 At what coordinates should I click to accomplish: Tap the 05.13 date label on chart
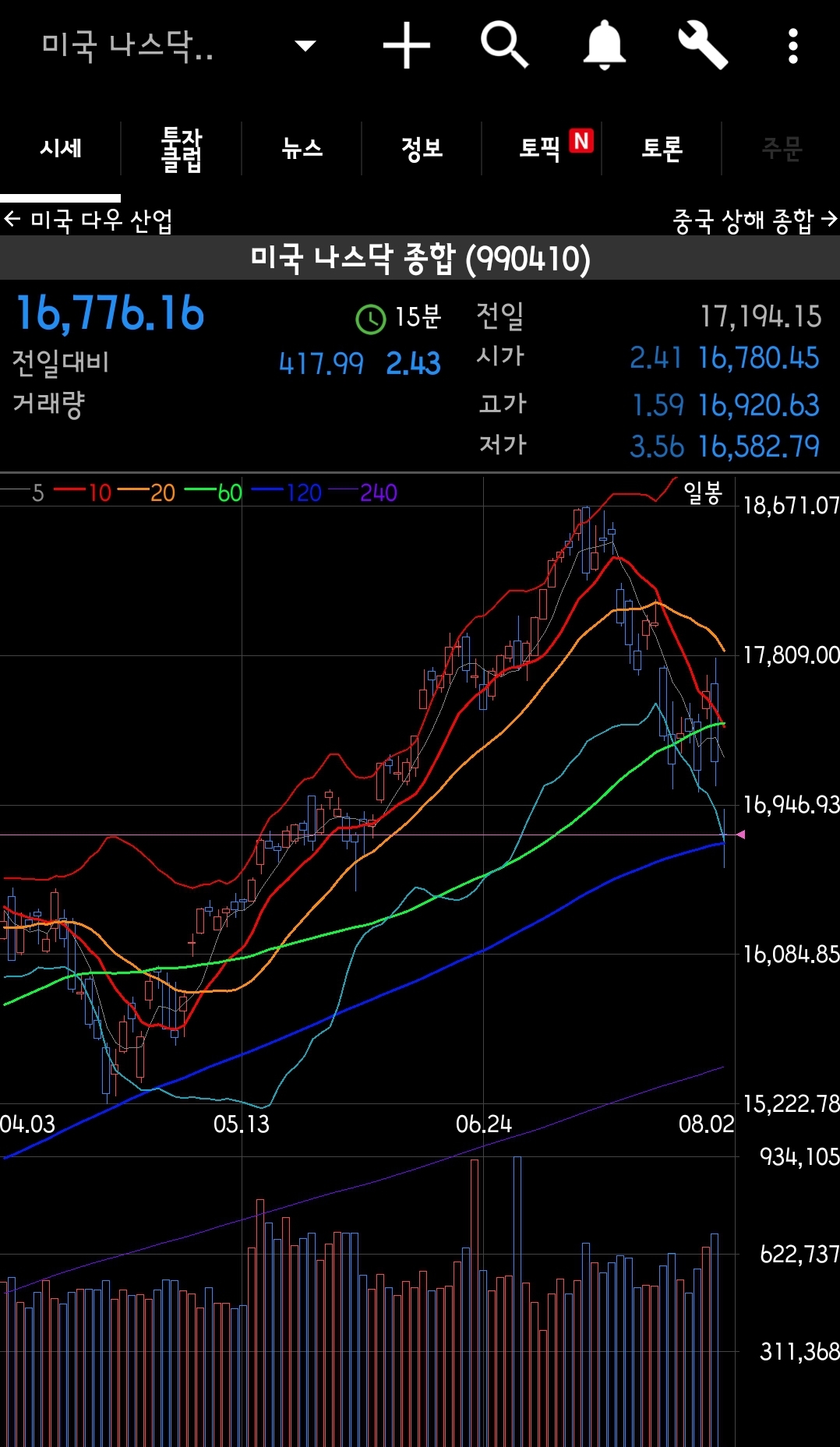[242, 1124]
